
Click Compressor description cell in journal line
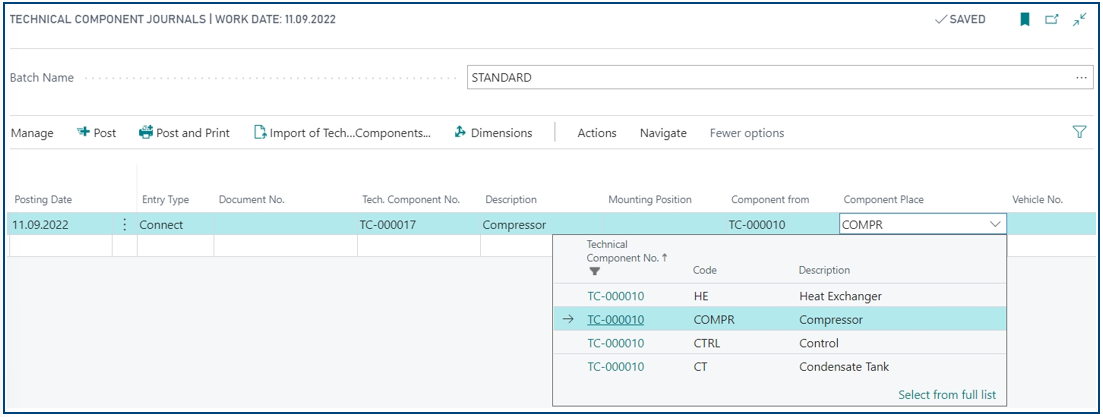[x=542, y=224]
